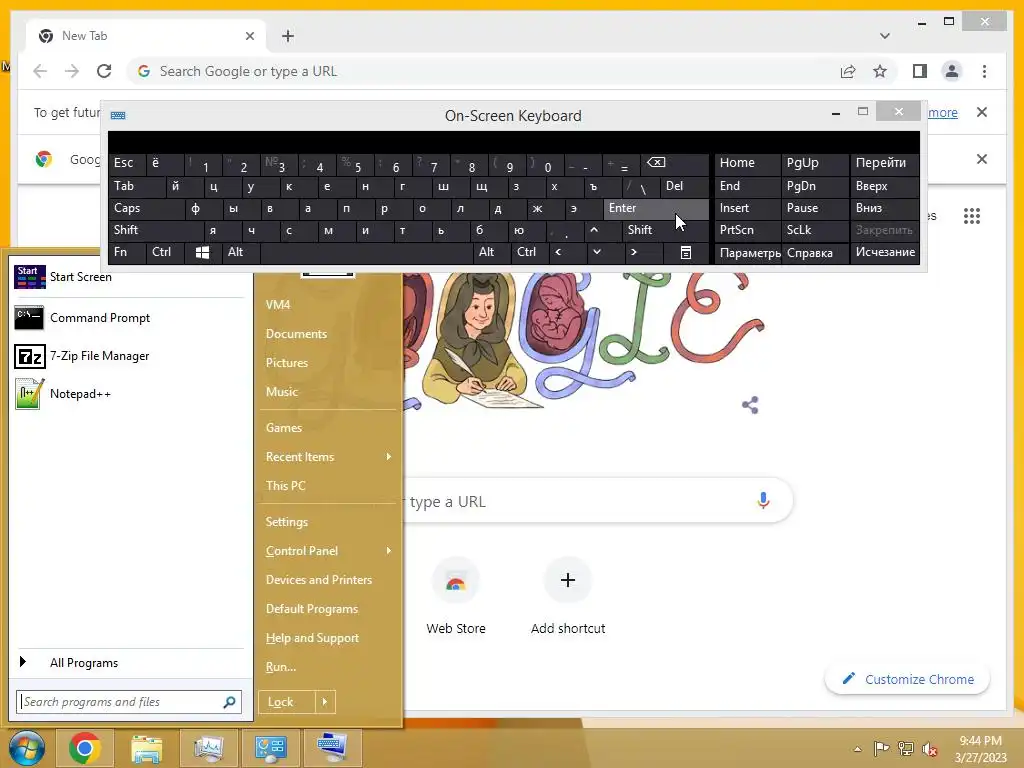Click Customize Chrome button

click(907, 679)
